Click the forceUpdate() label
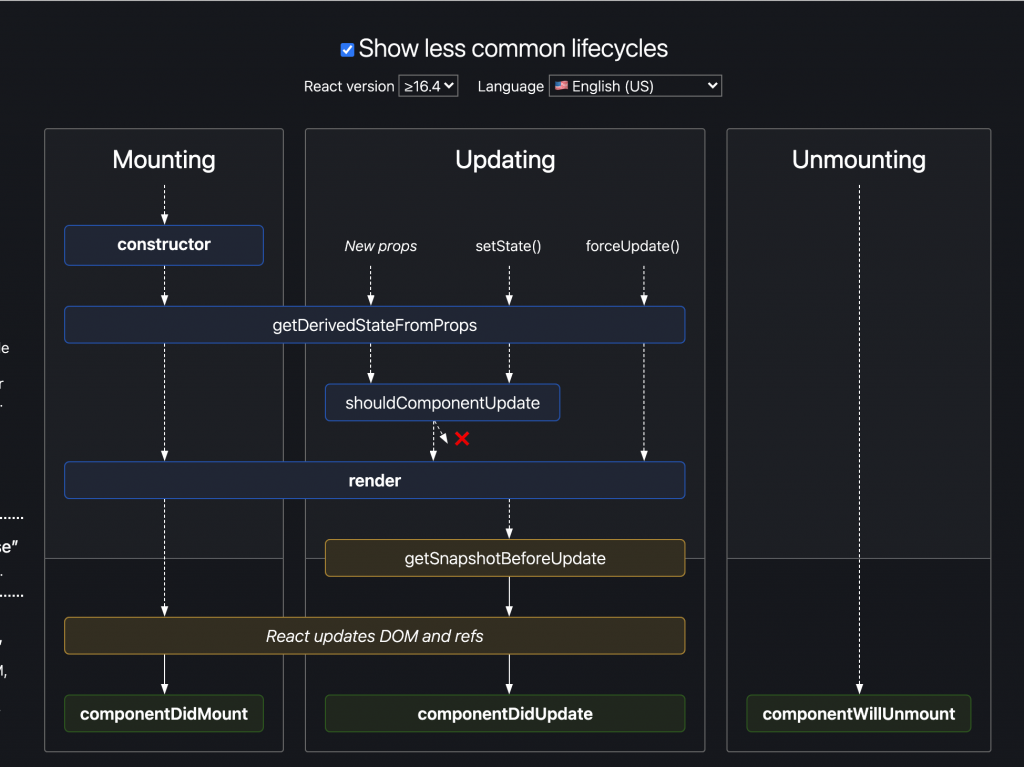1024x767 pixels. point(632,246)
